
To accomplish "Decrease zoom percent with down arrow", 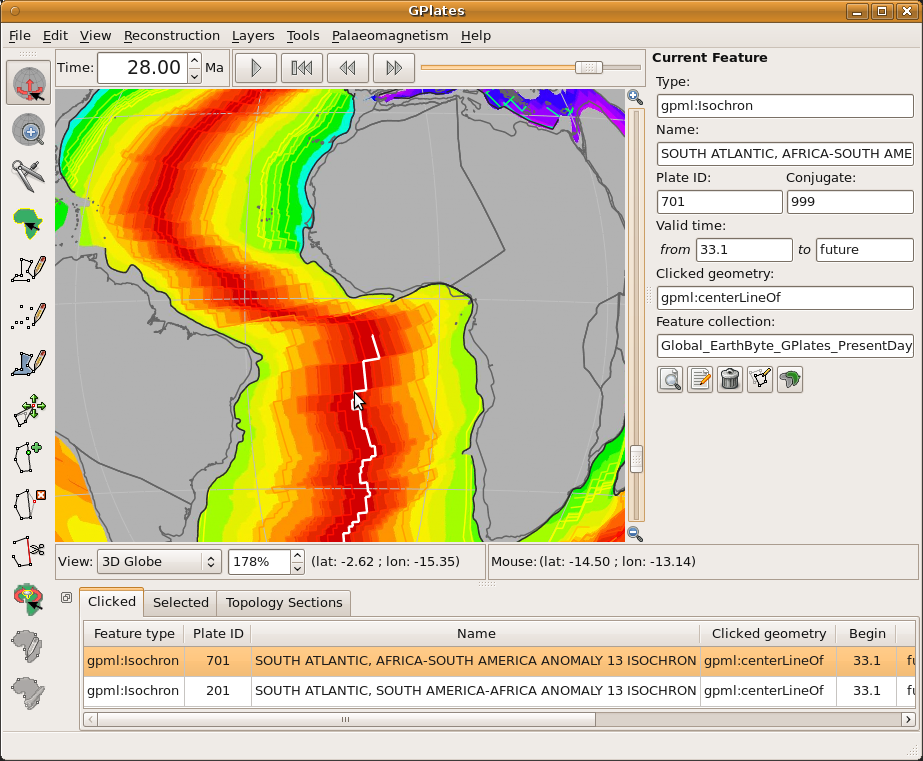I will (298, 568).
